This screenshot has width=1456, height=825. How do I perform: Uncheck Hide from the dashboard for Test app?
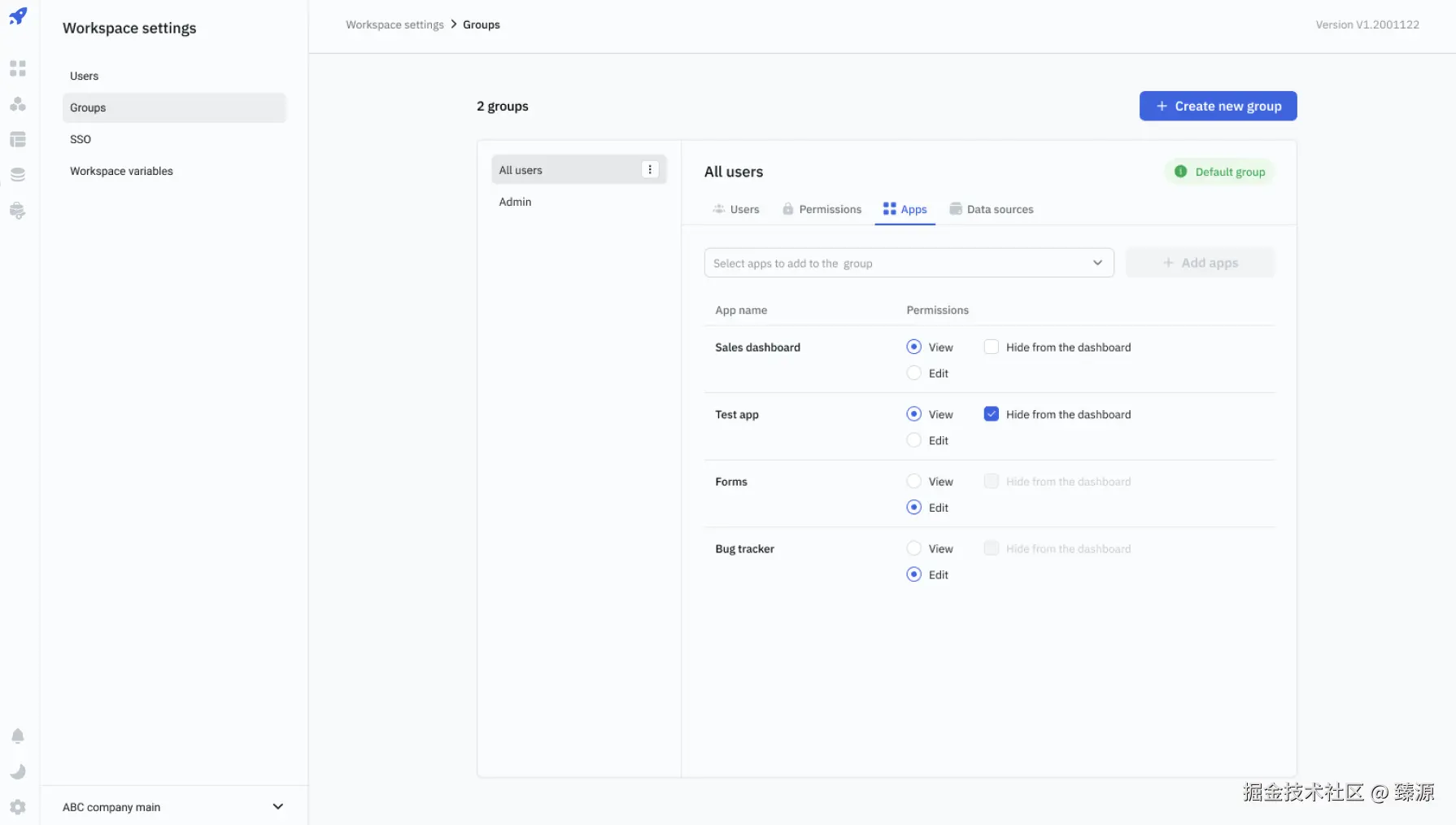pos(992,414)
